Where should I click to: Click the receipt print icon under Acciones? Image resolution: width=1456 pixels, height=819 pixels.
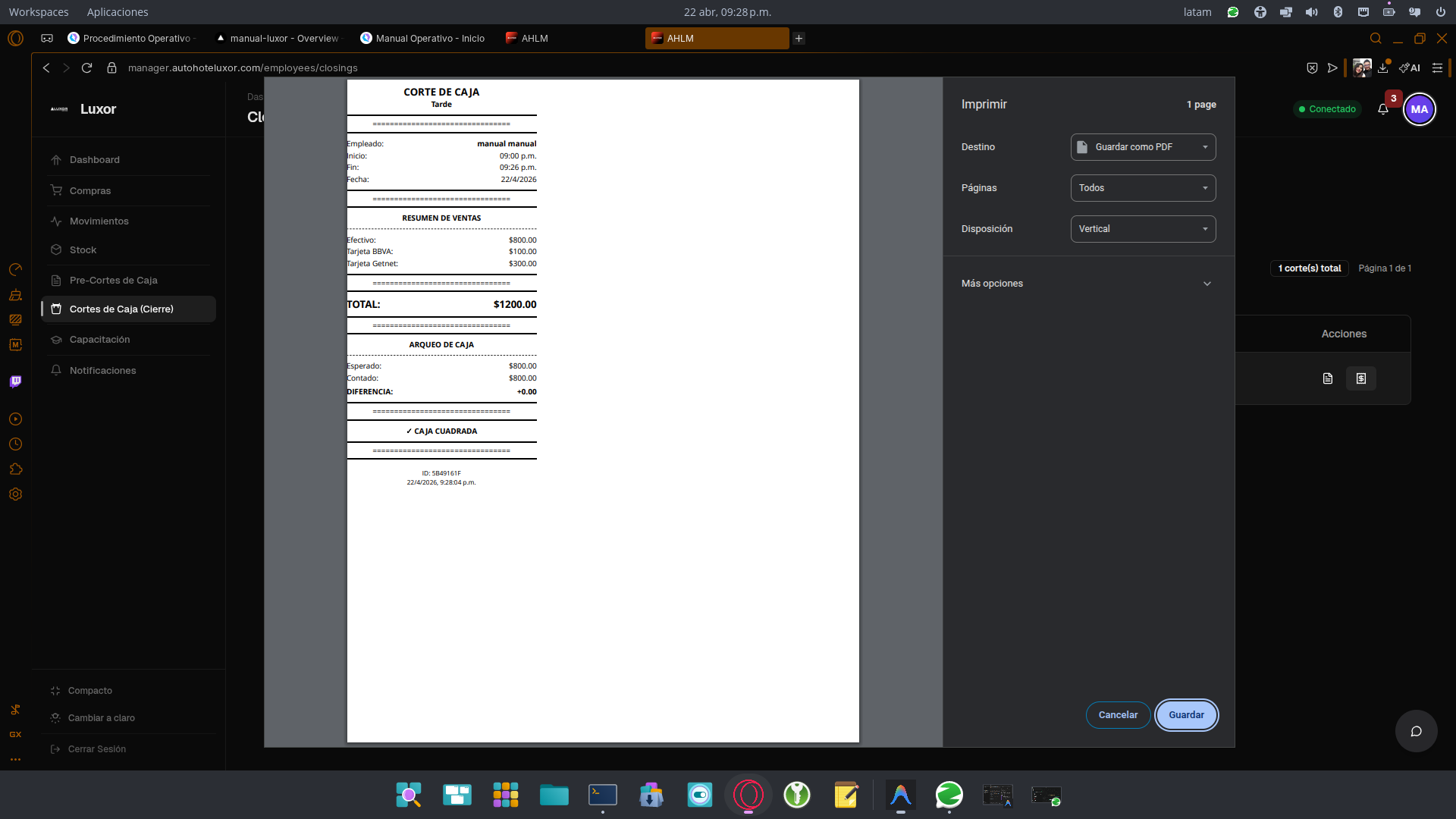click(1361, 378)
